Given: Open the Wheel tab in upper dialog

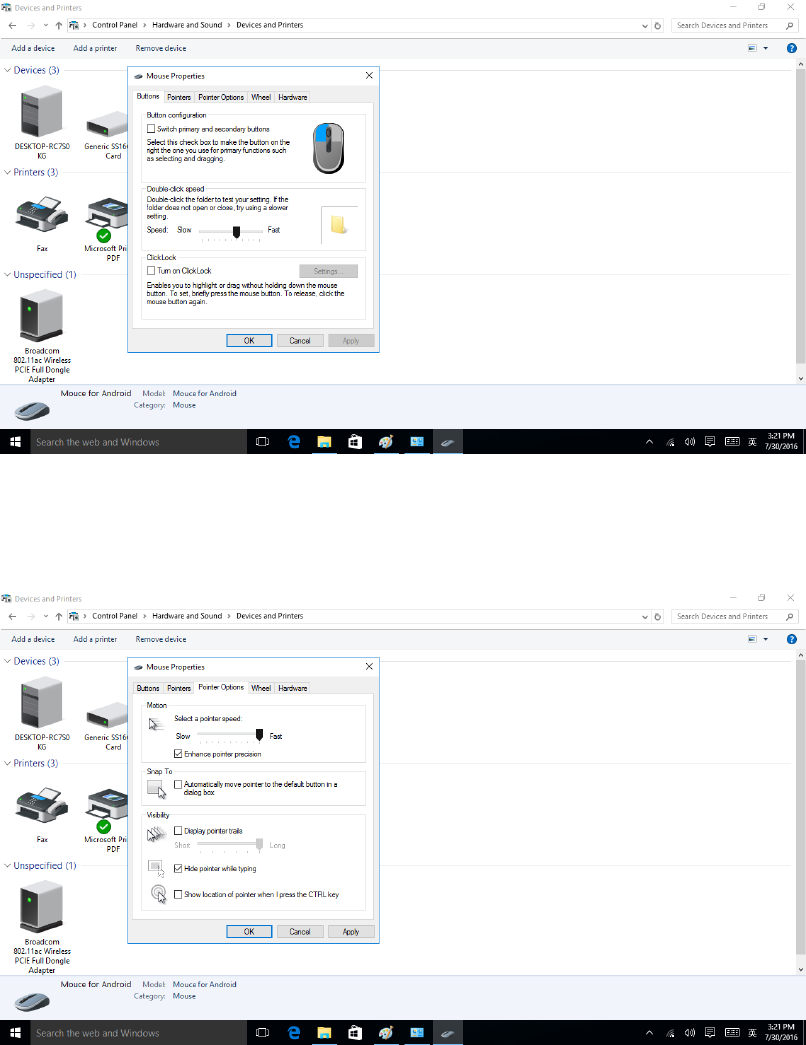Looking at the screenshot, I should 261,97.
